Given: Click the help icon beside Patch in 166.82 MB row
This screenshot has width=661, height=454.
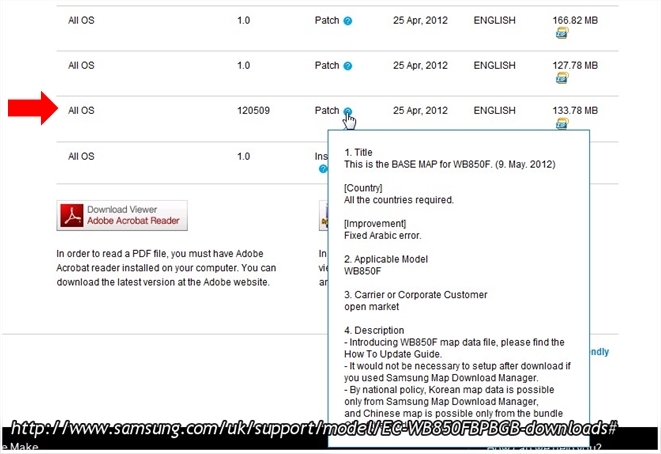Looking at the screenshot, I should [x=348, y=21].
